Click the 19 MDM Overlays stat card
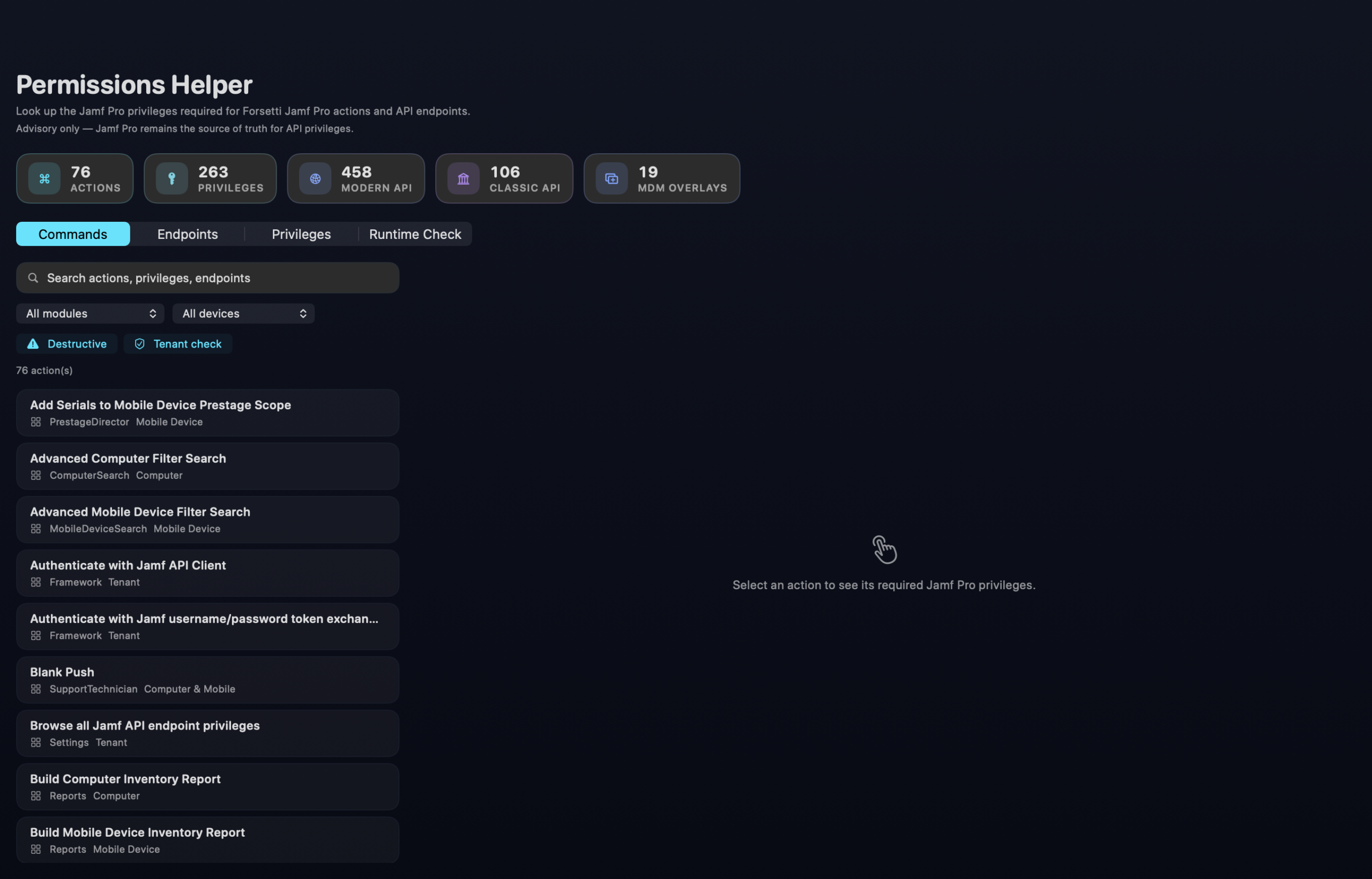This screenshot has height=879, width=1372. point(662,179)
